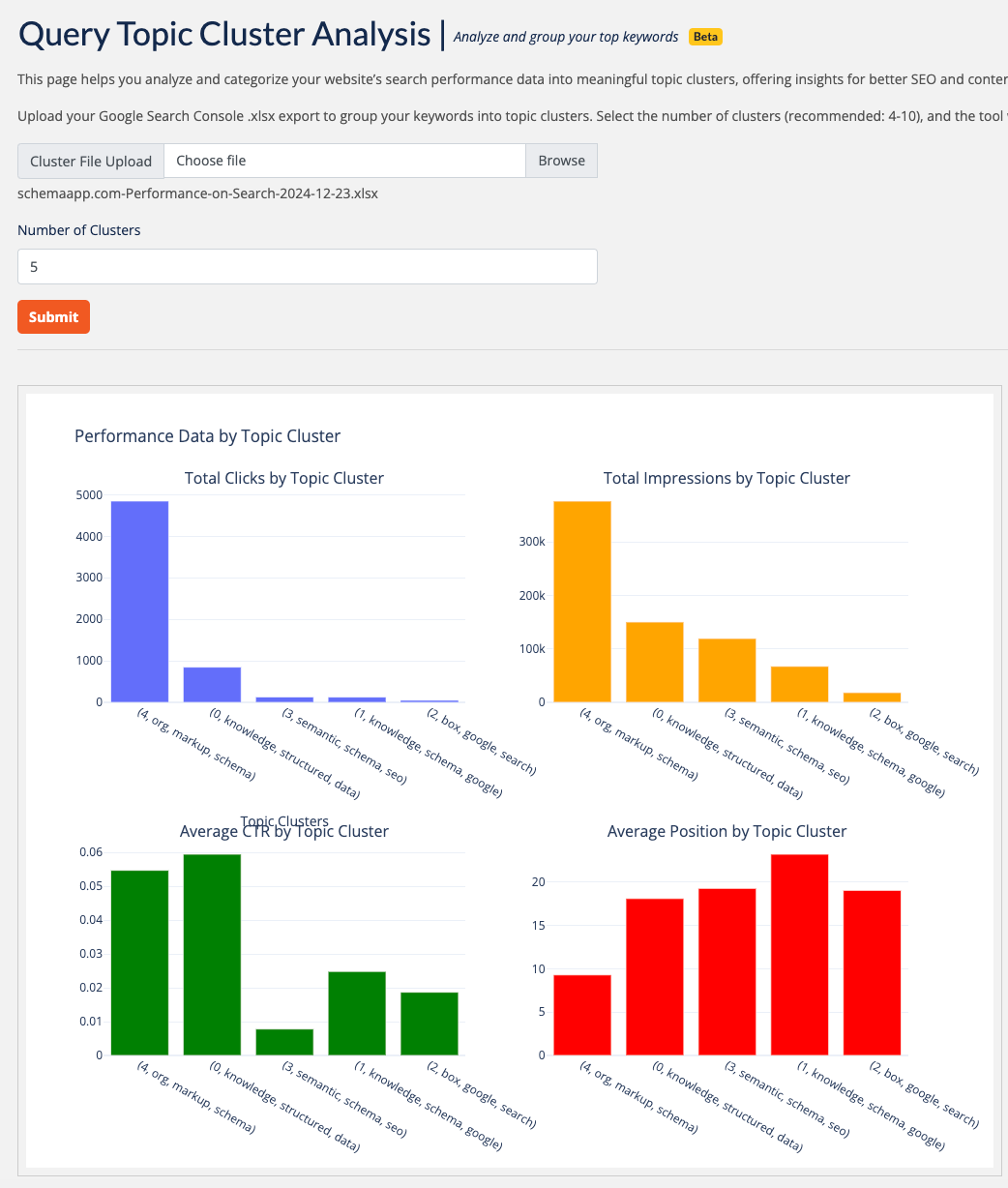The height and width of the screenshot is (1188, 1008).
Task: Click the Analyze and group your top keywords subtitle
Action: [566, 37]
